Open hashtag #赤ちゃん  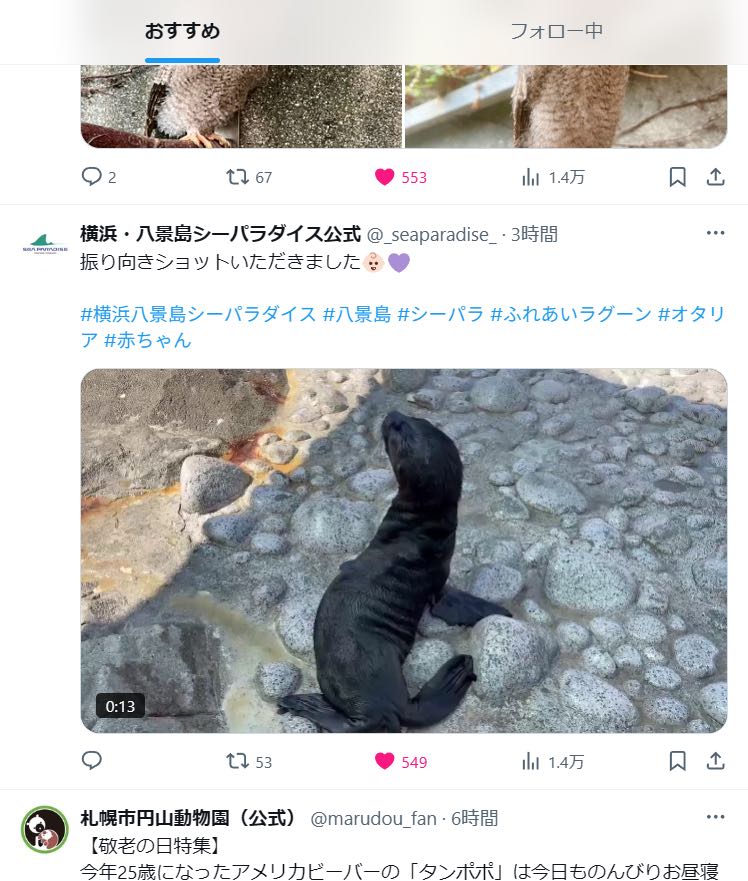click(148, 340)
